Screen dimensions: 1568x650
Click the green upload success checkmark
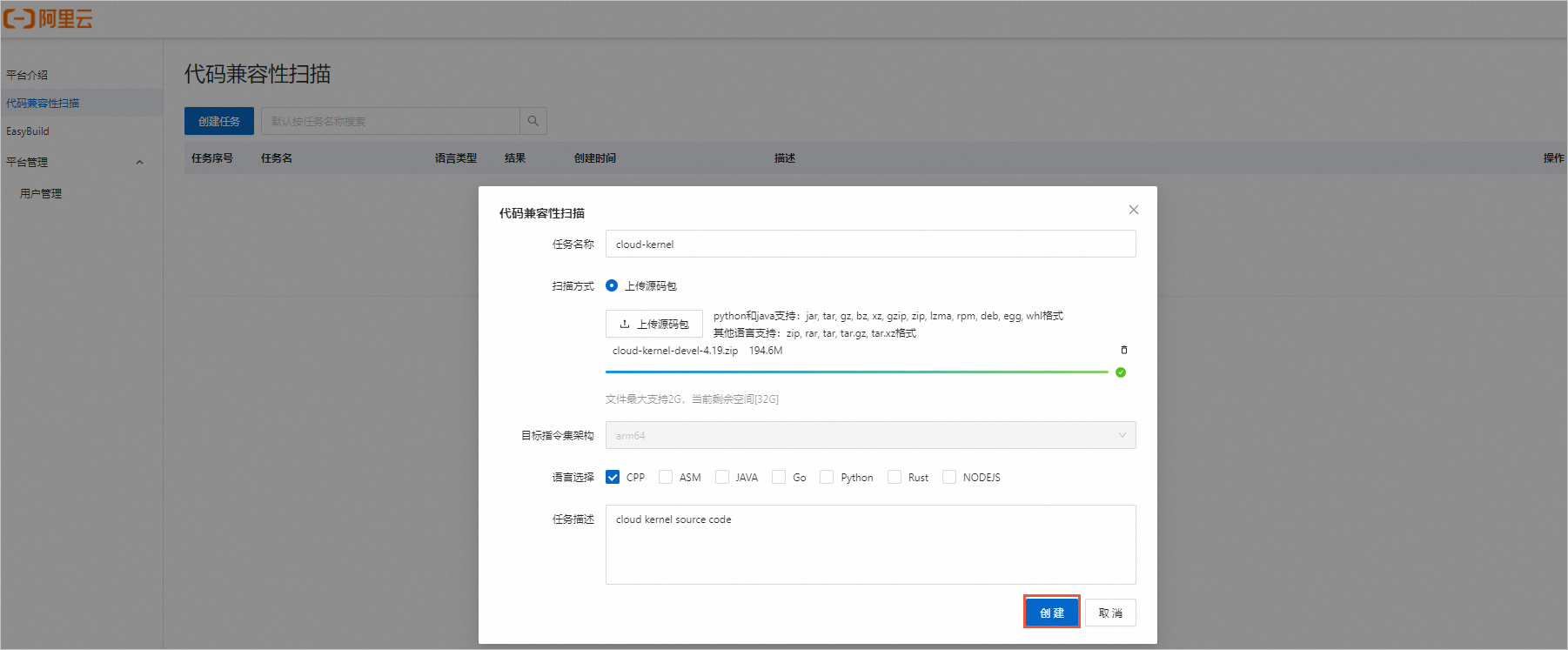[x=1121, y=372]
